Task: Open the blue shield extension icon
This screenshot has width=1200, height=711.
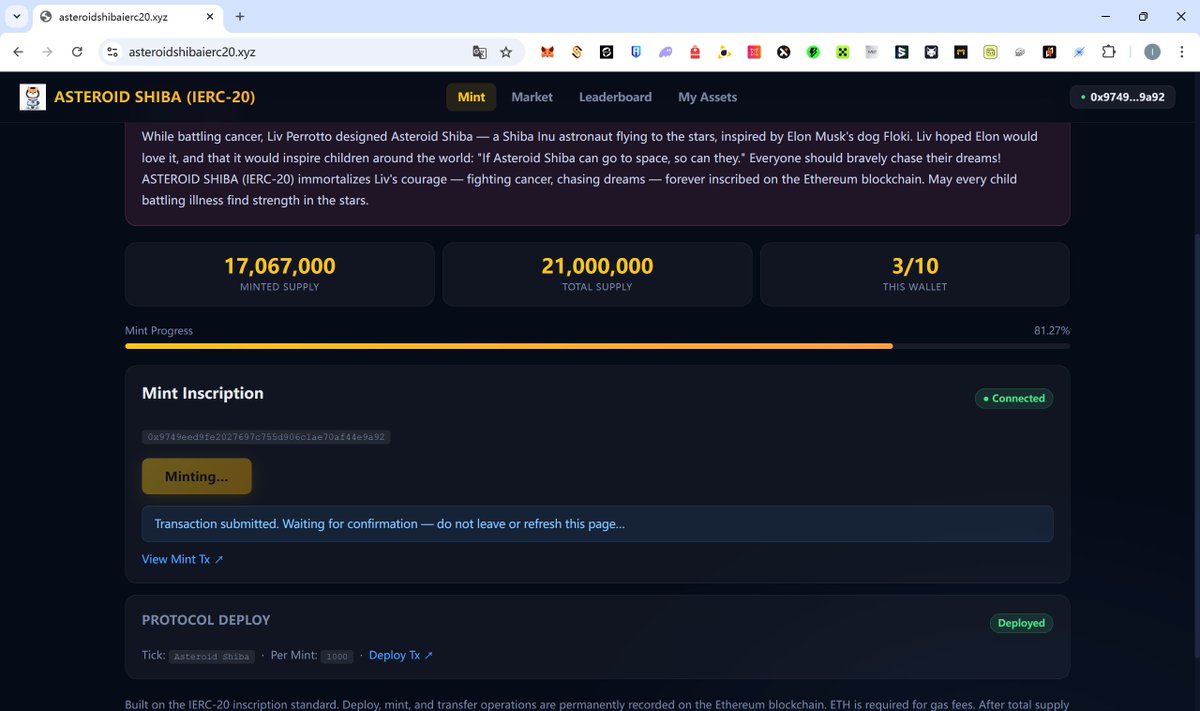Action: (x=636, y=52)
